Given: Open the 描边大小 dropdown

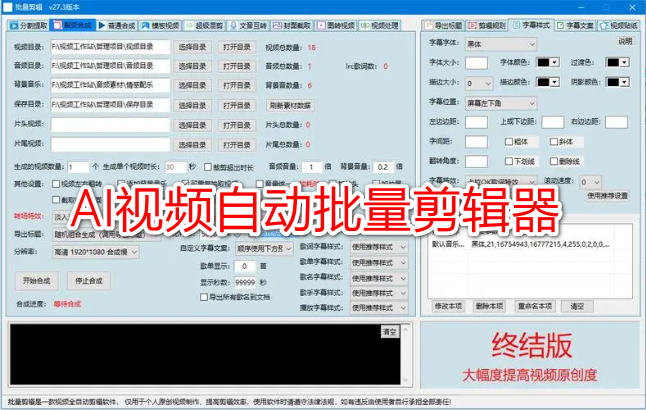Looking at the screenshot, I should coord(479,84).
